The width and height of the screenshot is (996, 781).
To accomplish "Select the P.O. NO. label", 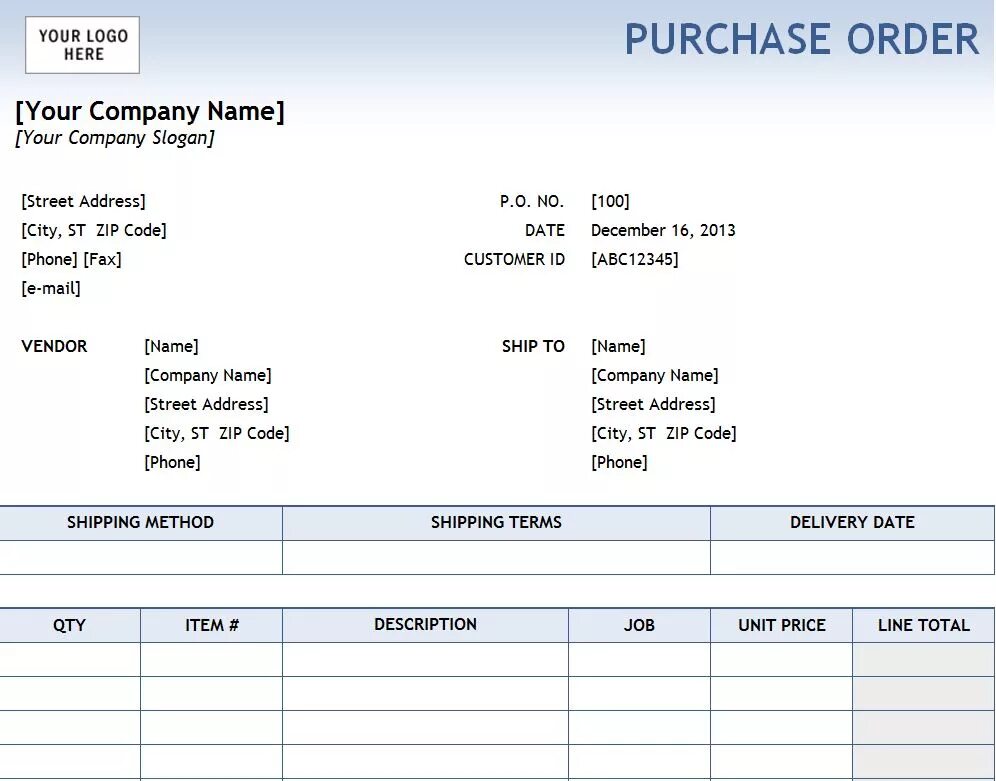I will 532,201.
